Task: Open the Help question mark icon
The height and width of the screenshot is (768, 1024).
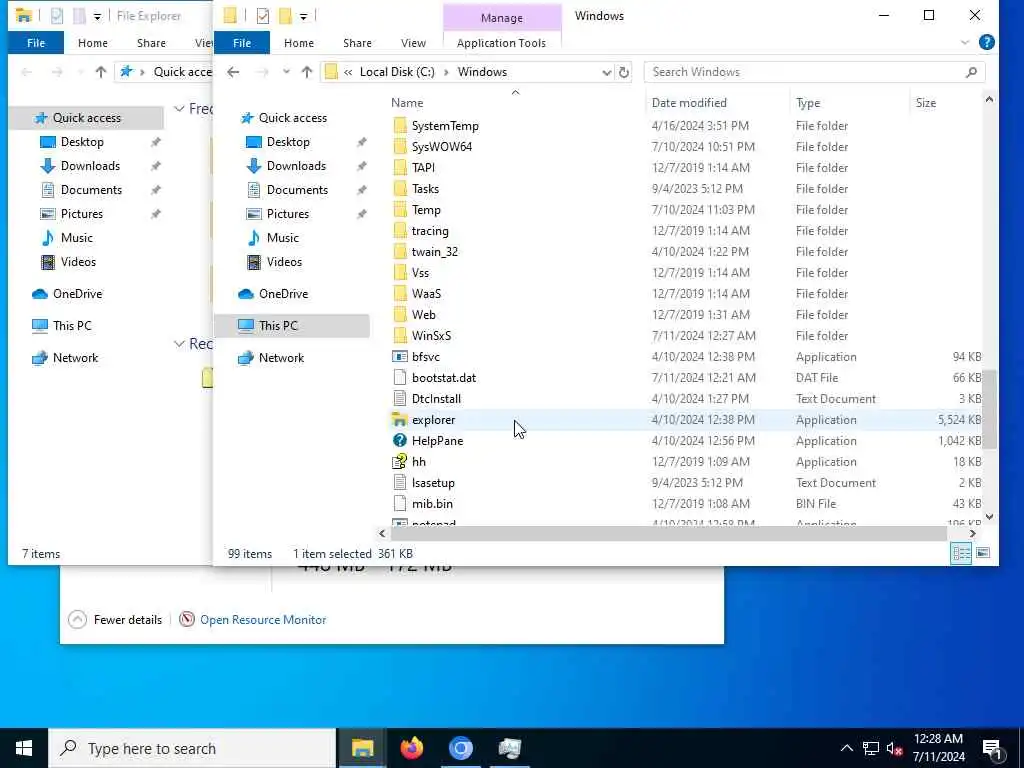Action: [x=986, y=42]
